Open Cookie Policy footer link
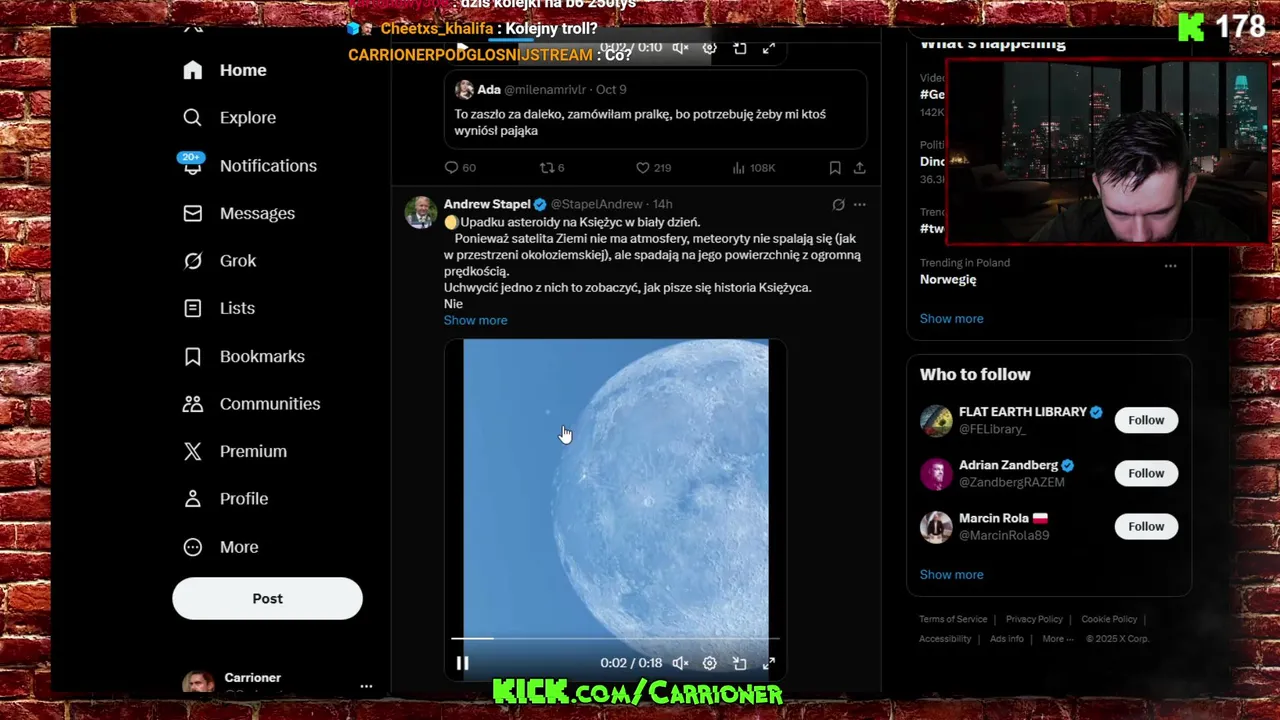Image resolution: width=1280 pixels, height=720 pixels. pyautogui.click(x=1109, y=619)
